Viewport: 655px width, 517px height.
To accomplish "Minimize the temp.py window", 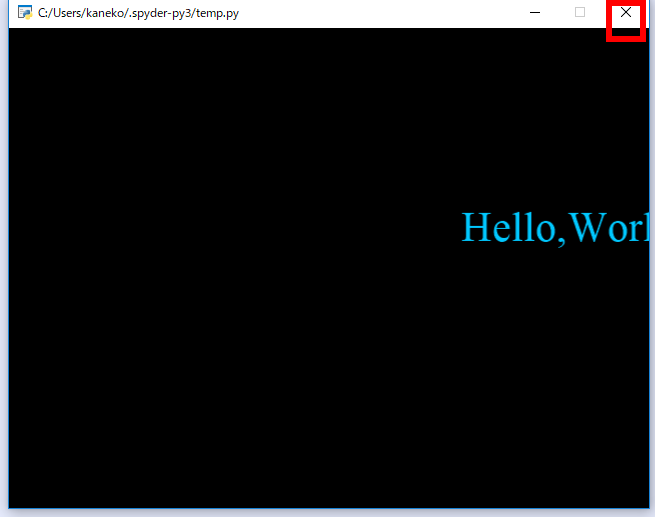I will click(x=535, y=13).
